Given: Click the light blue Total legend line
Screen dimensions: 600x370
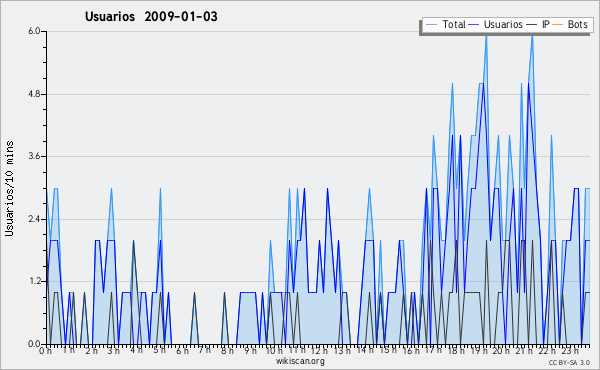Looking at the screenshot, I should tap(431, 25).
